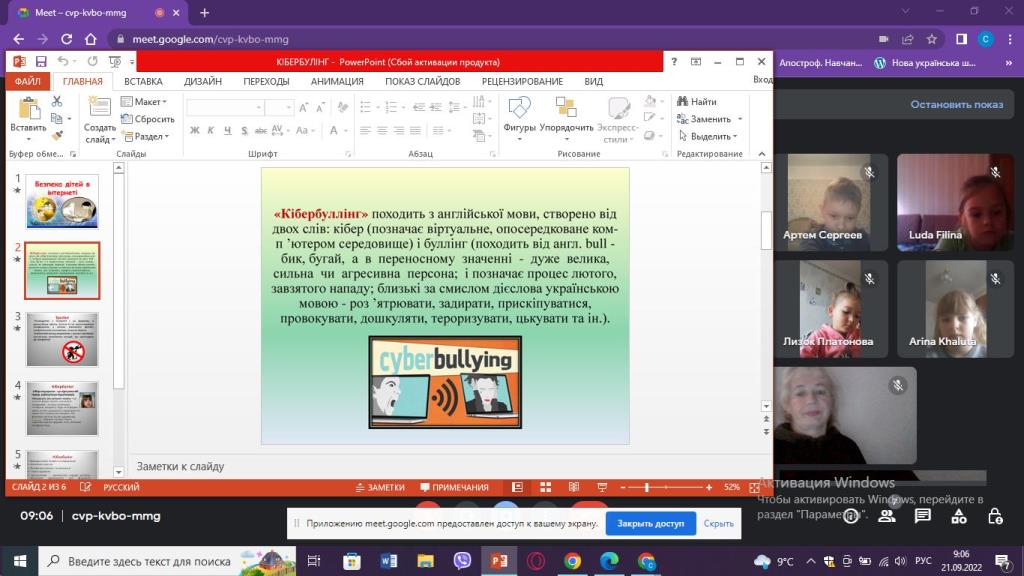Center text in the Абзац group
Image resolution: width=1024 pixels, height=576 pixels.
tap(382, 131)
